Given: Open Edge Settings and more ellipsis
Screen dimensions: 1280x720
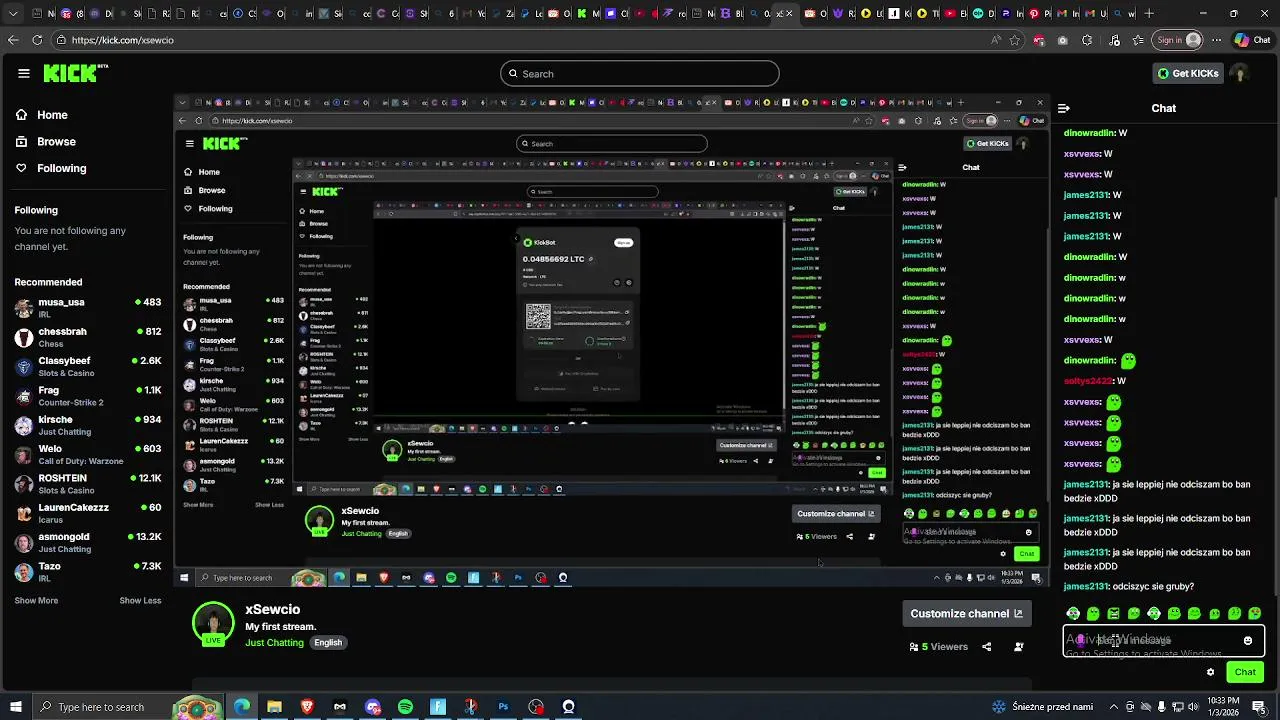Looking at the screenshot, I should (x=1217, y=40).
